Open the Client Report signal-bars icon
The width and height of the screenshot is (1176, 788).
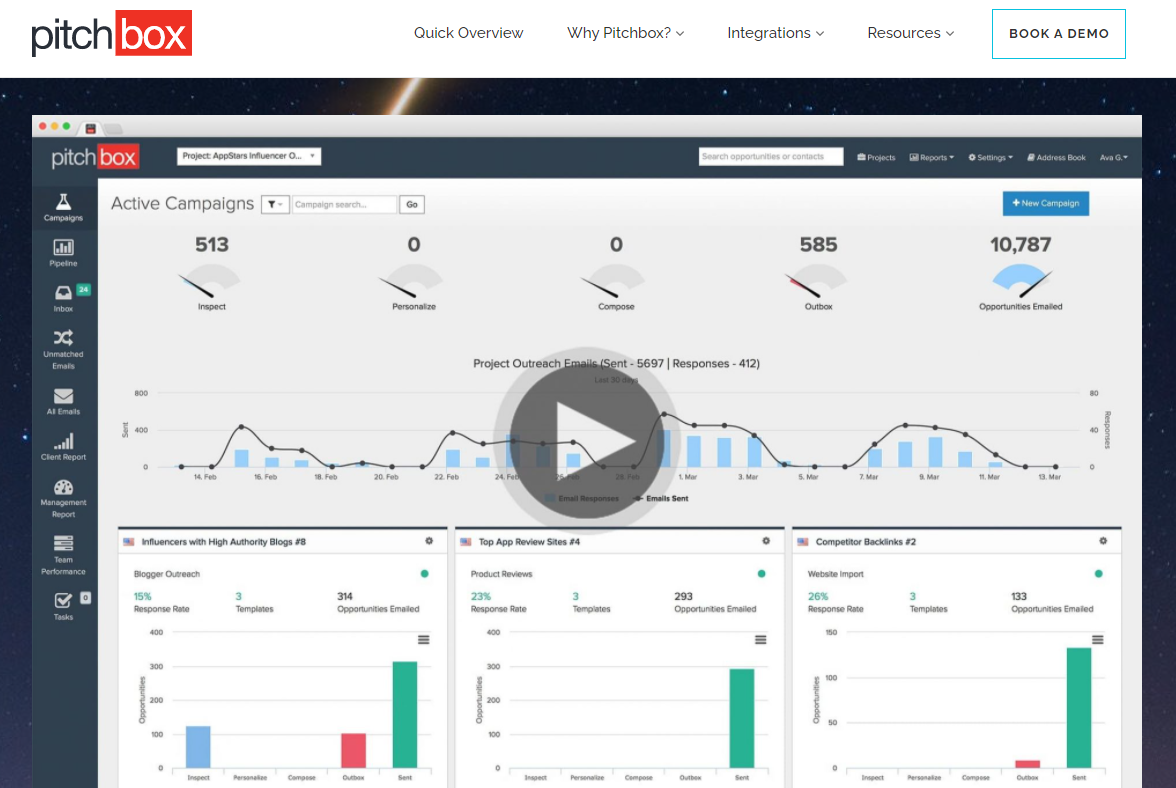coord(63,442)
